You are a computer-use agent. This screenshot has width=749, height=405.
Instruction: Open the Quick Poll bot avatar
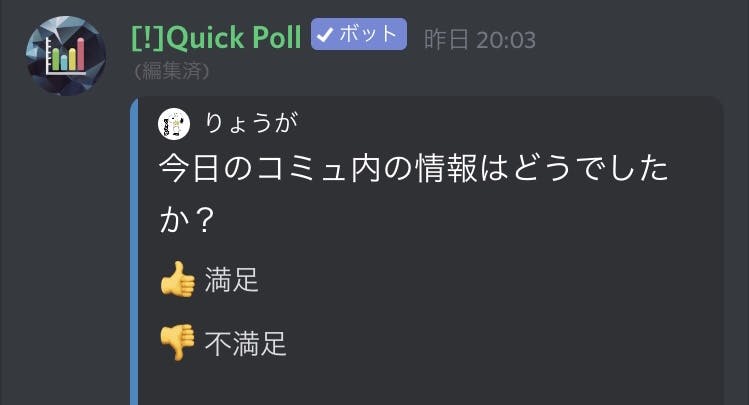(x=66, y=56)
